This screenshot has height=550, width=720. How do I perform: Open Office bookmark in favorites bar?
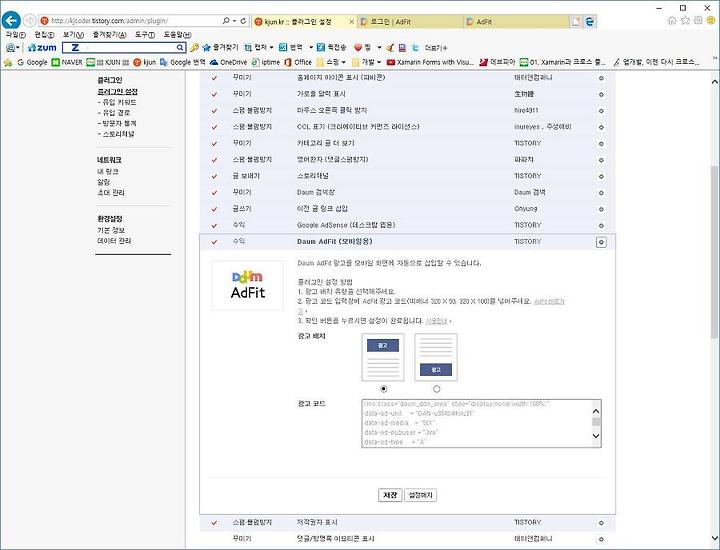298,62
